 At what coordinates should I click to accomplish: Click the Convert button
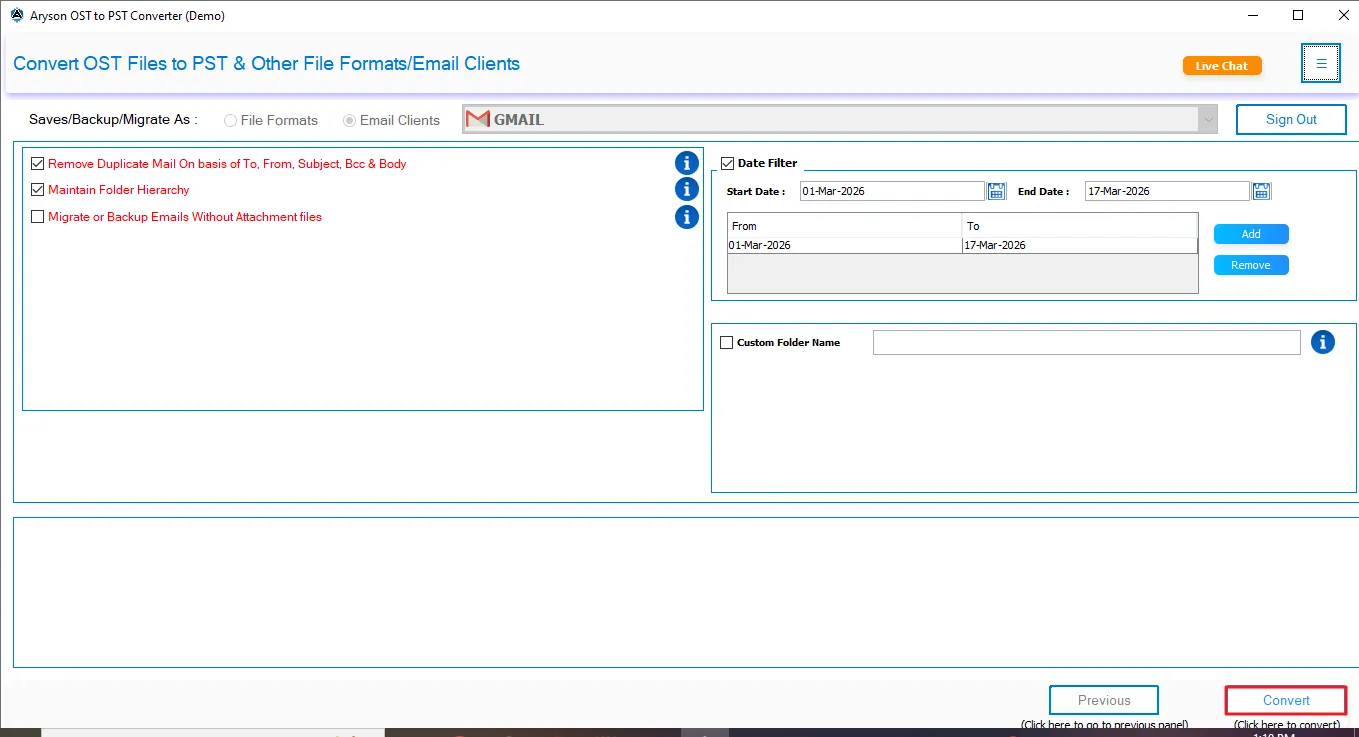click(x=1285, y=700)
